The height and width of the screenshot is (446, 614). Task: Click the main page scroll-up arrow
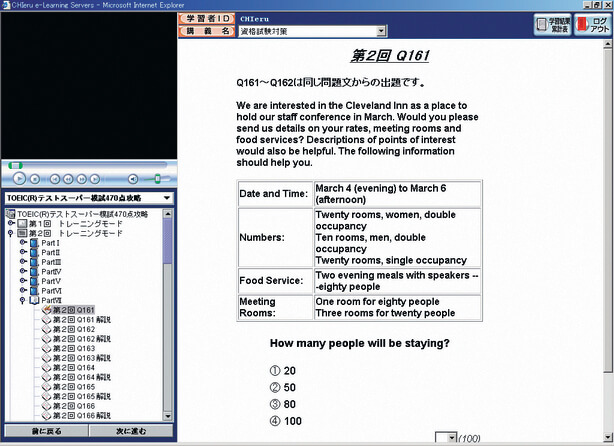pos(609,43)
